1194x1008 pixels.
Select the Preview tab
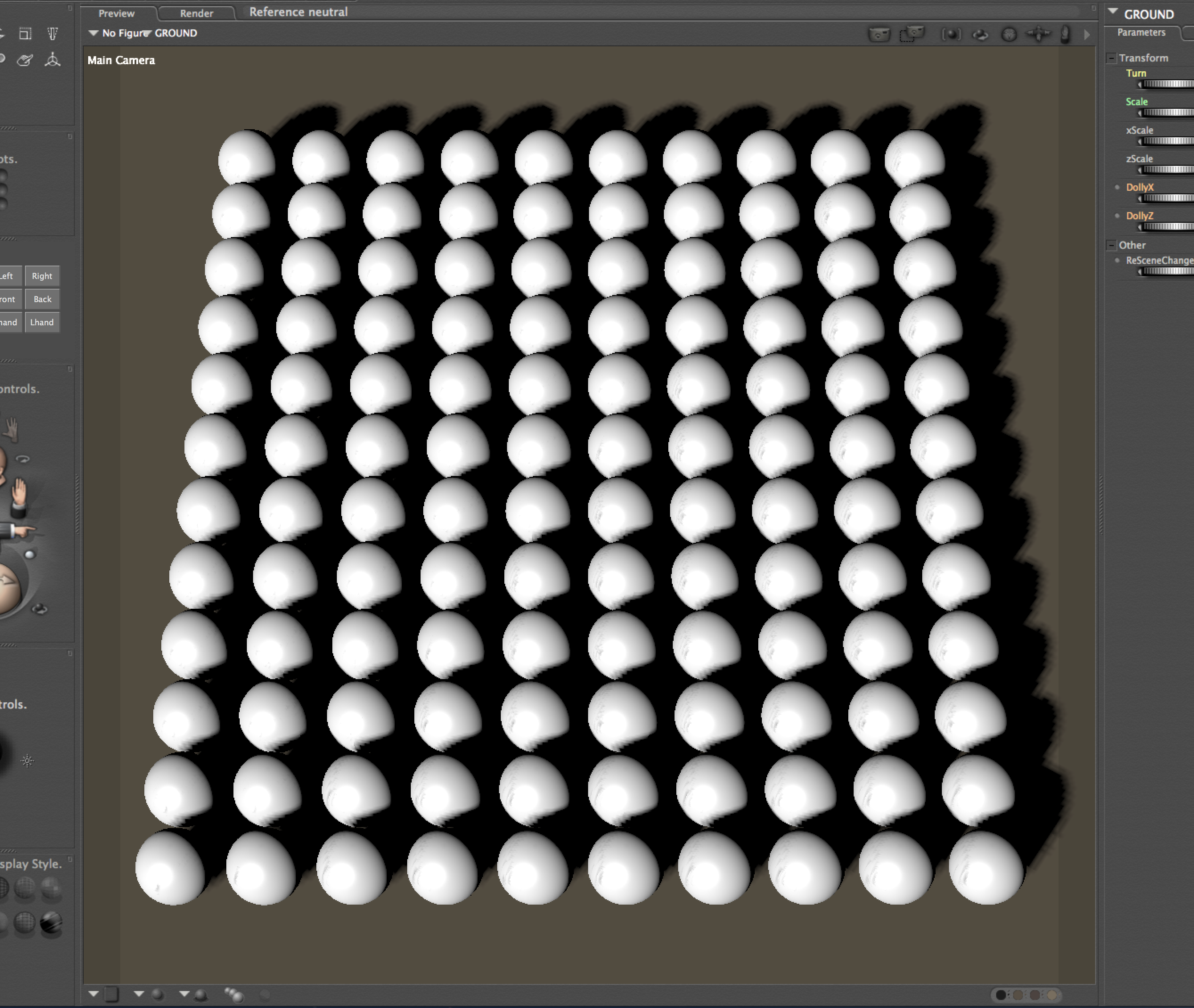[x=117, y=13]
